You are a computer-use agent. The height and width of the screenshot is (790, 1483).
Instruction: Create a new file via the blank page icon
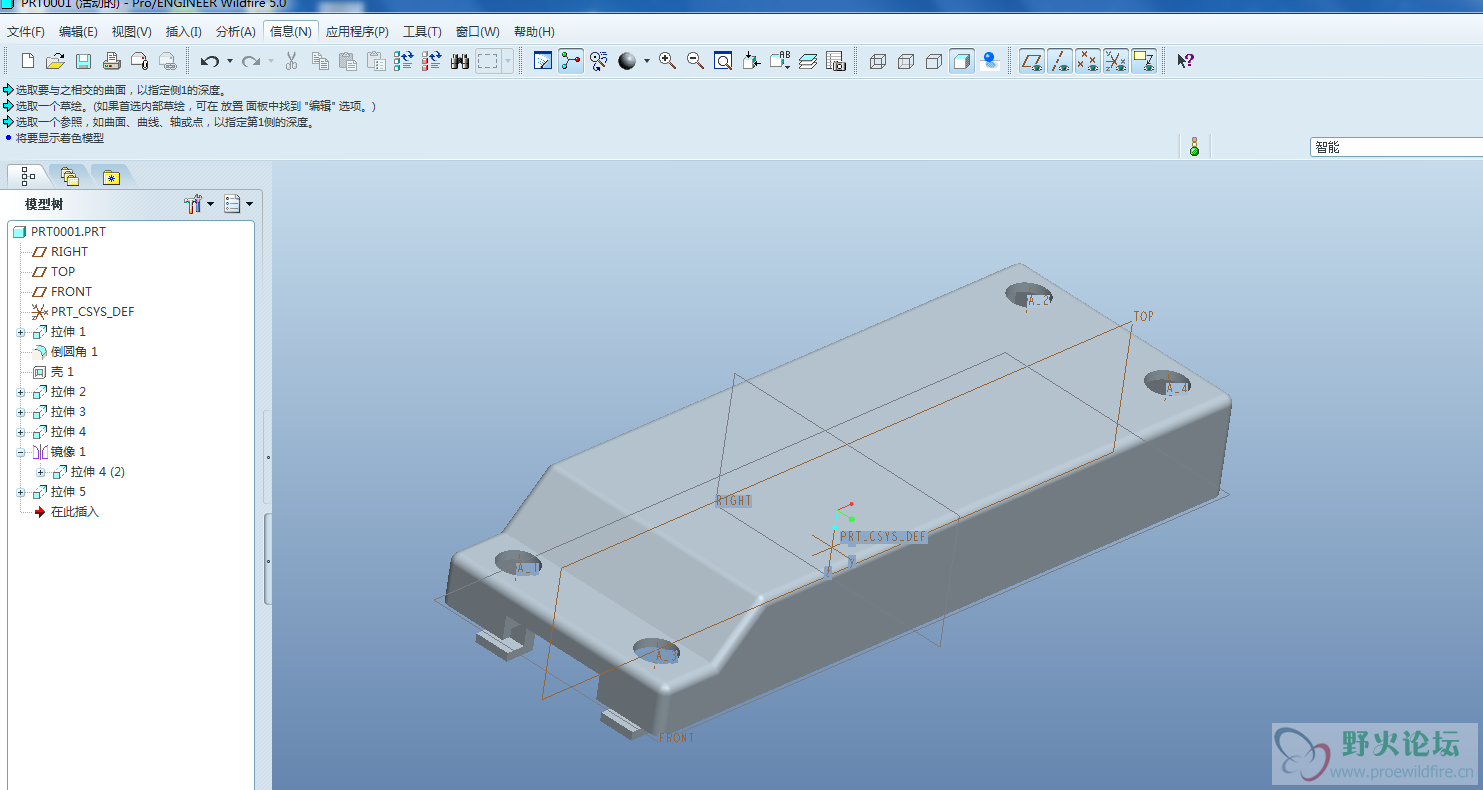tap(28, 61)
